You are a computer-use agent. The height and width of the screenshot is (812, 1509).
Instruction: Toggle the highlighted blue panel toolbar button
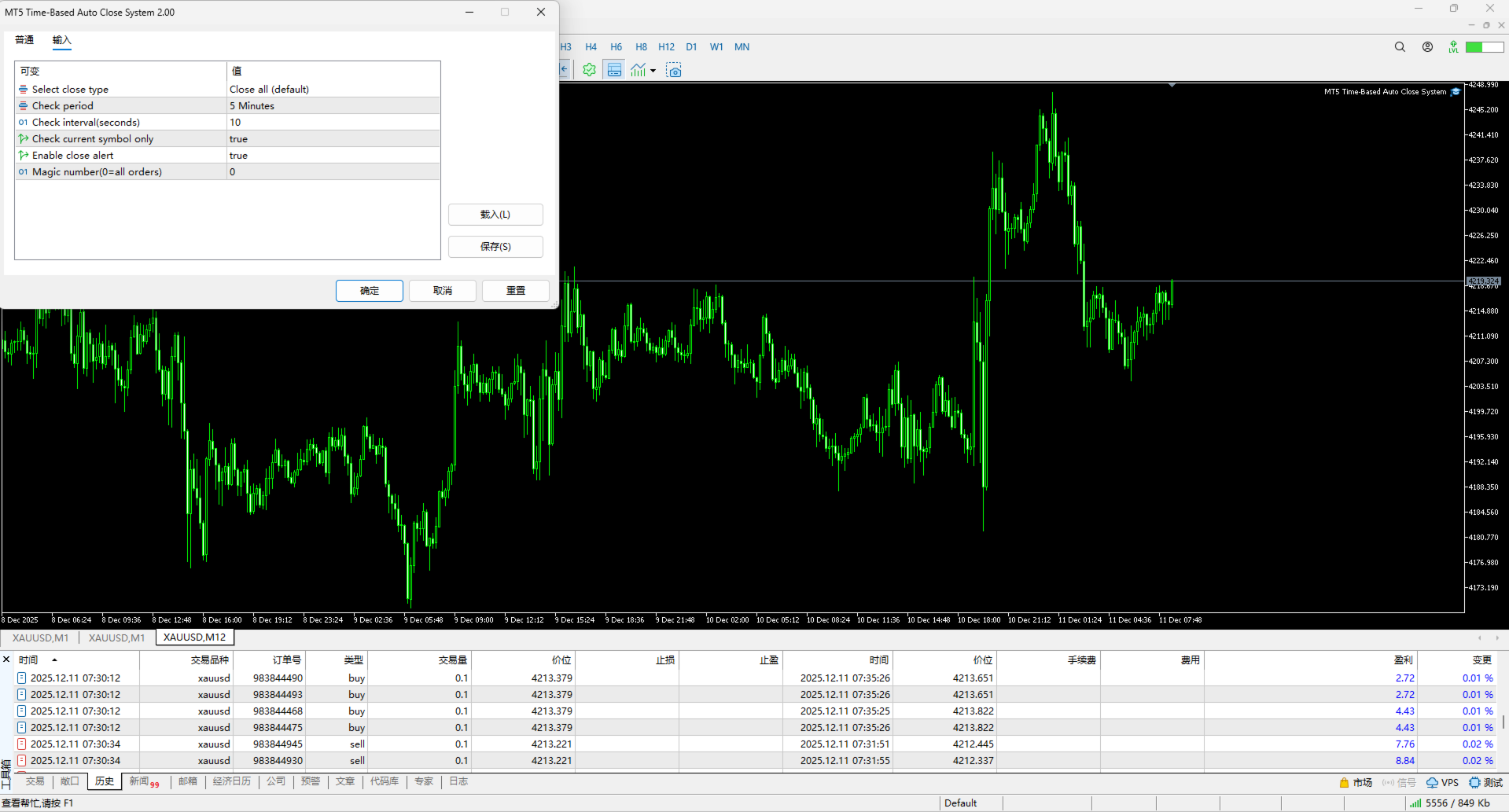click(614, 70)
